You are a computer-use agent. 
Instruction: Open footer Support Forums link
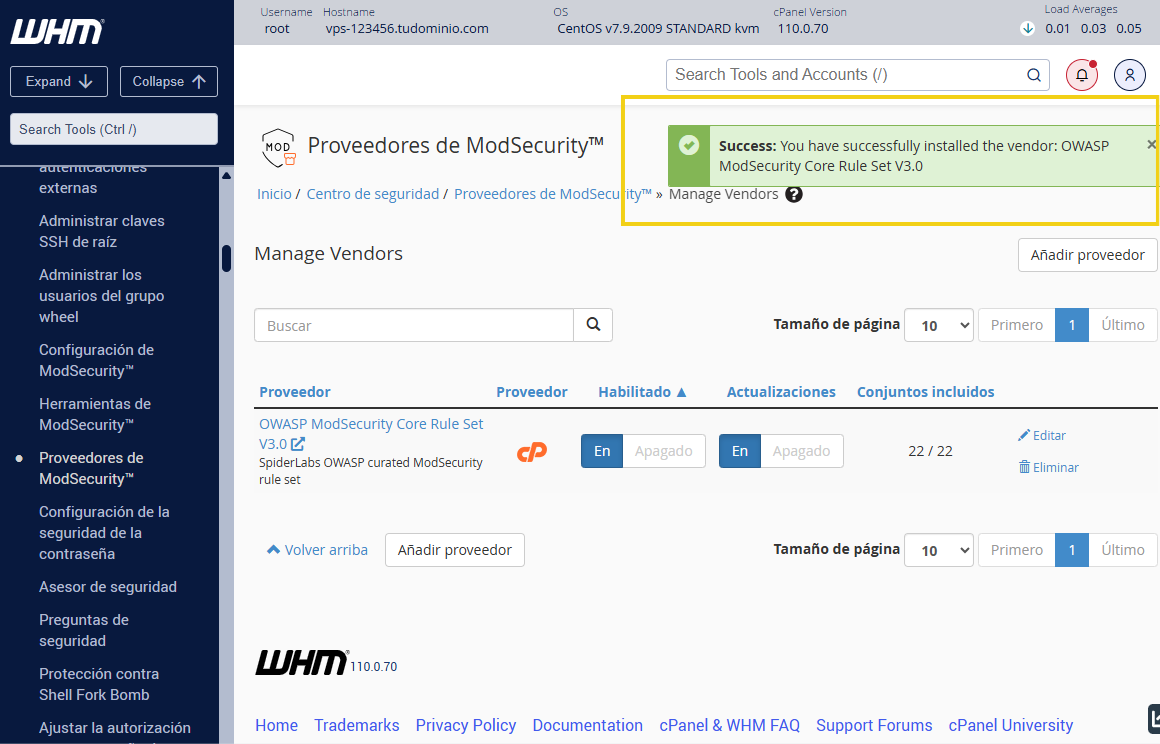[x=874, y=725]
